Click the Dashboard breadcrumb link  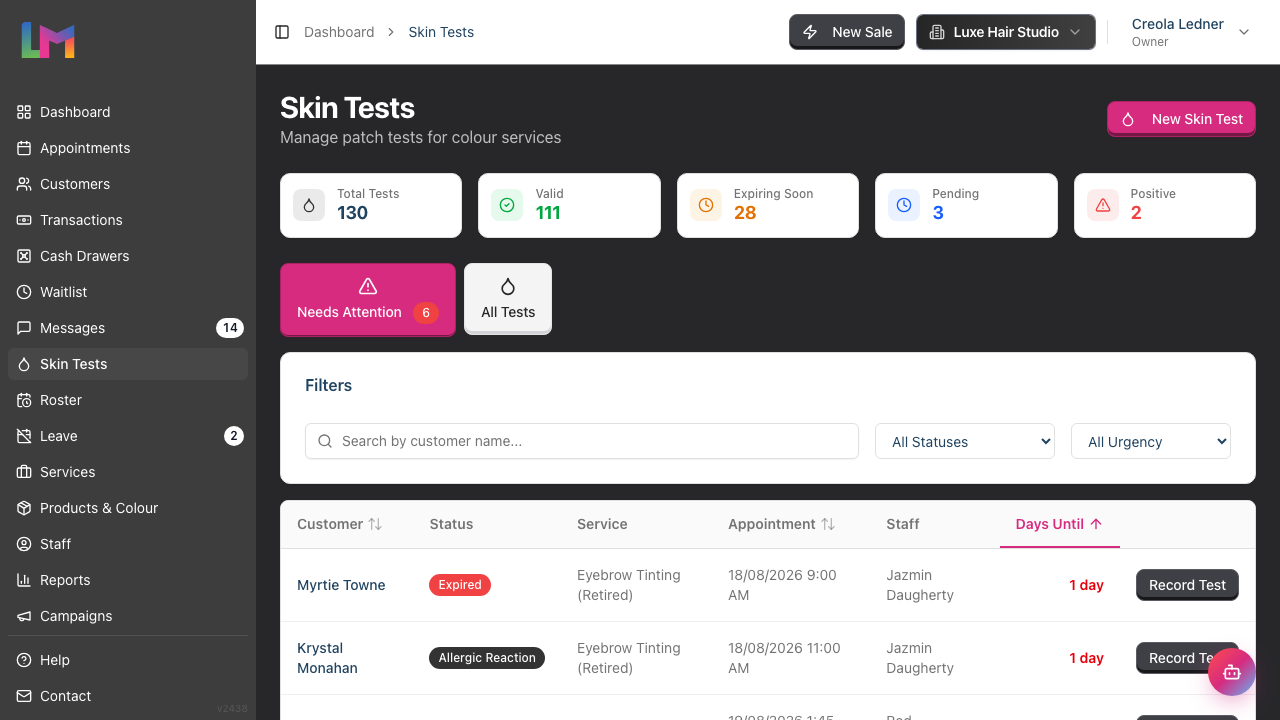pos(339,32)
